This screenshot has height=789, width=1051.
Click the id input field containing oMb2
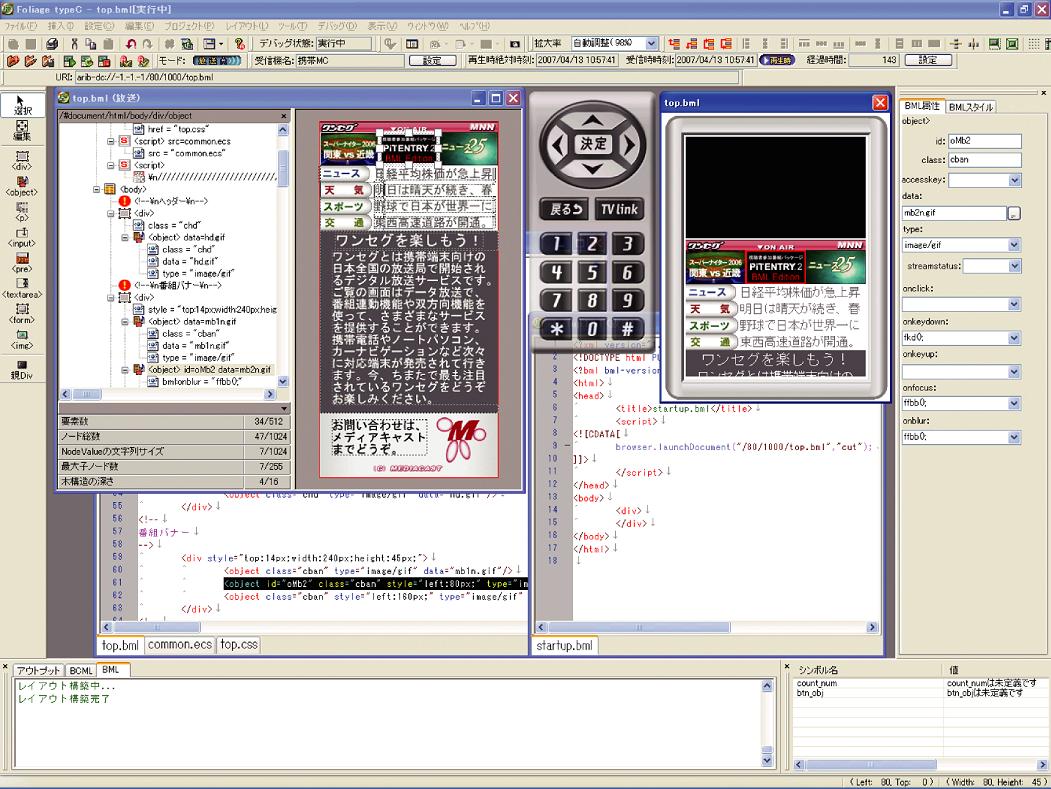click(985, 142)
